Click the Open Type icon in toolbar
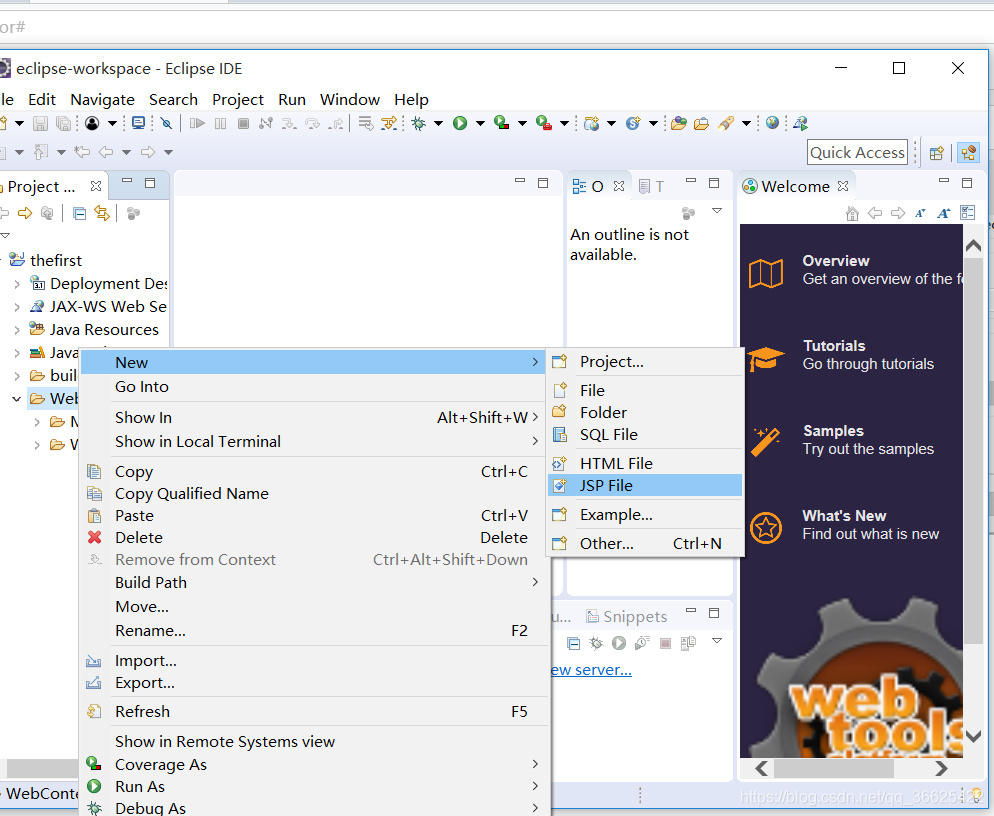The image size is (994, 816). tap(679, 123)
